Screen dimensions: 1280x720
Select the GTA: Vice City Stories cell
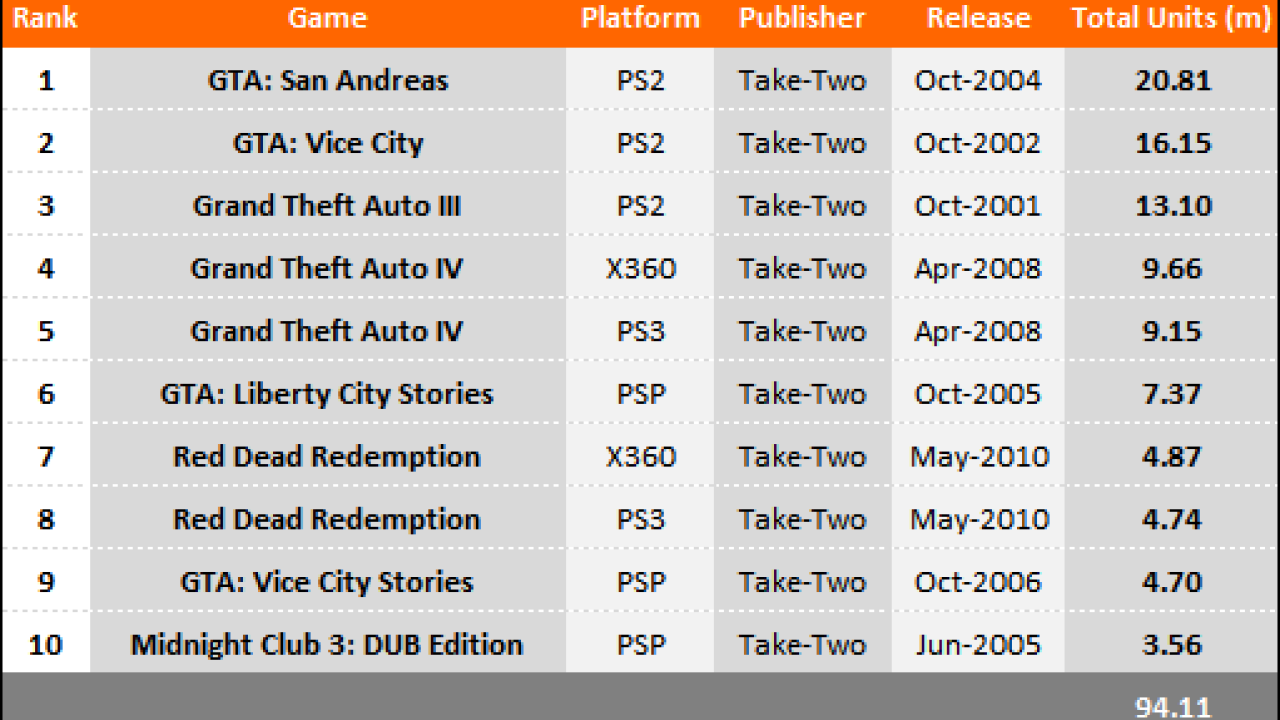(x=327, y=582)
